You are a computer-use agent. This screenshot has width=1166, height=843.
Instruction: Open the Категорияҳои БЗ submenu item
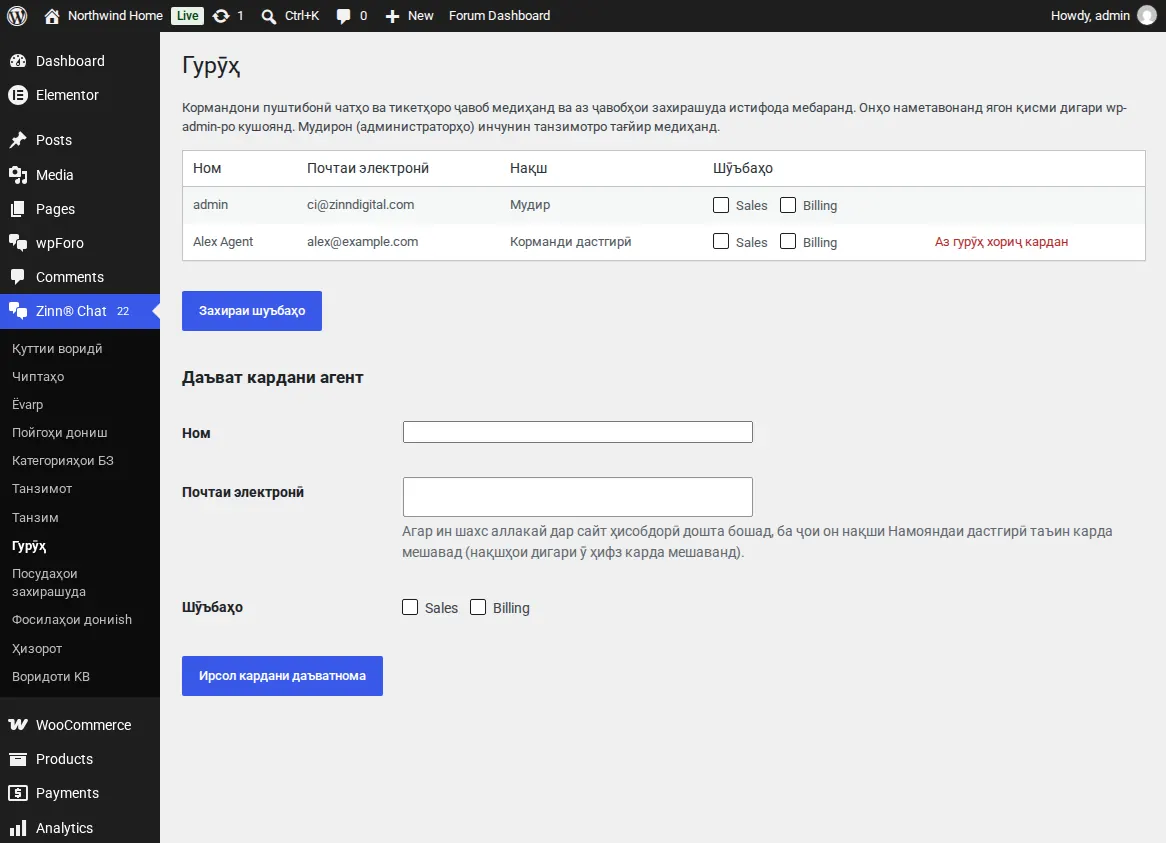coord(62,461)
